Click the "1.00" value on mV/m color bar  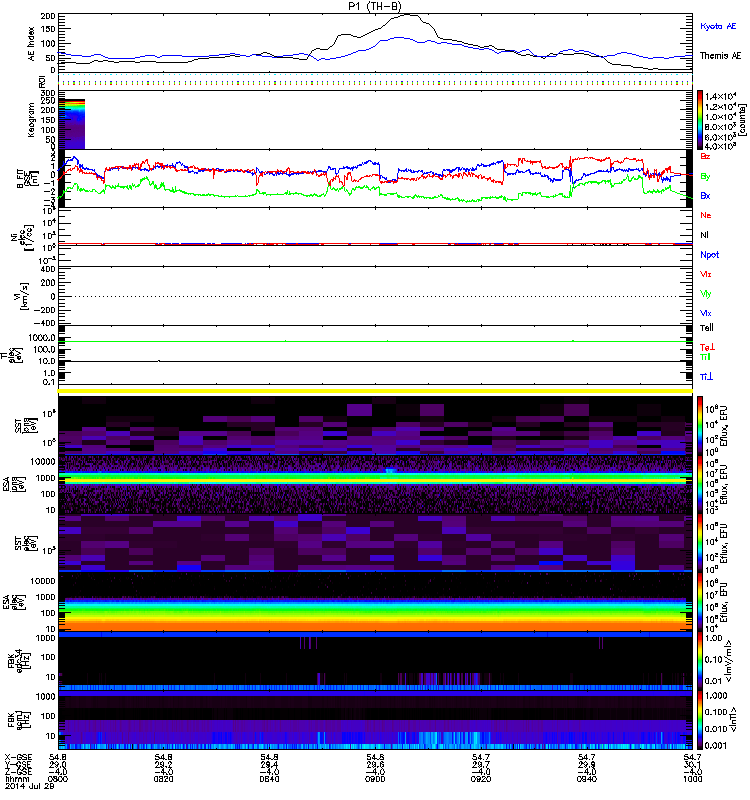(x=713, y=638)
